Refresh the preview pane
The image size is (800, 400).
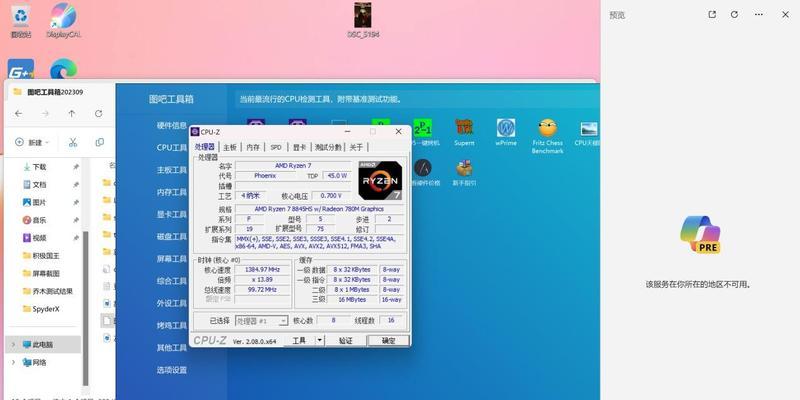734,15
